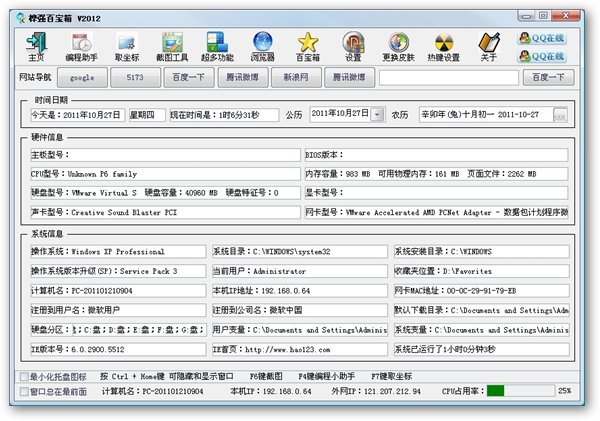
Task: Click the 主板型号 field
Action: click(x=165, y=155)
